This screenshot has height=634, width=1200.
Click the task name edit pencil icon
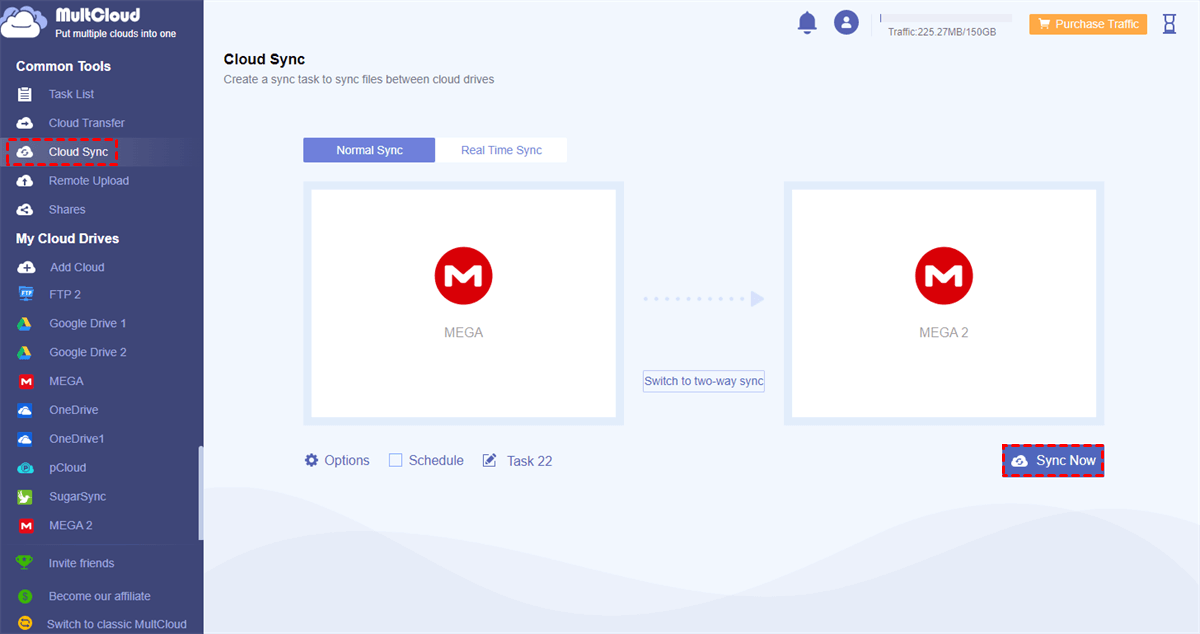coord(490,460)
